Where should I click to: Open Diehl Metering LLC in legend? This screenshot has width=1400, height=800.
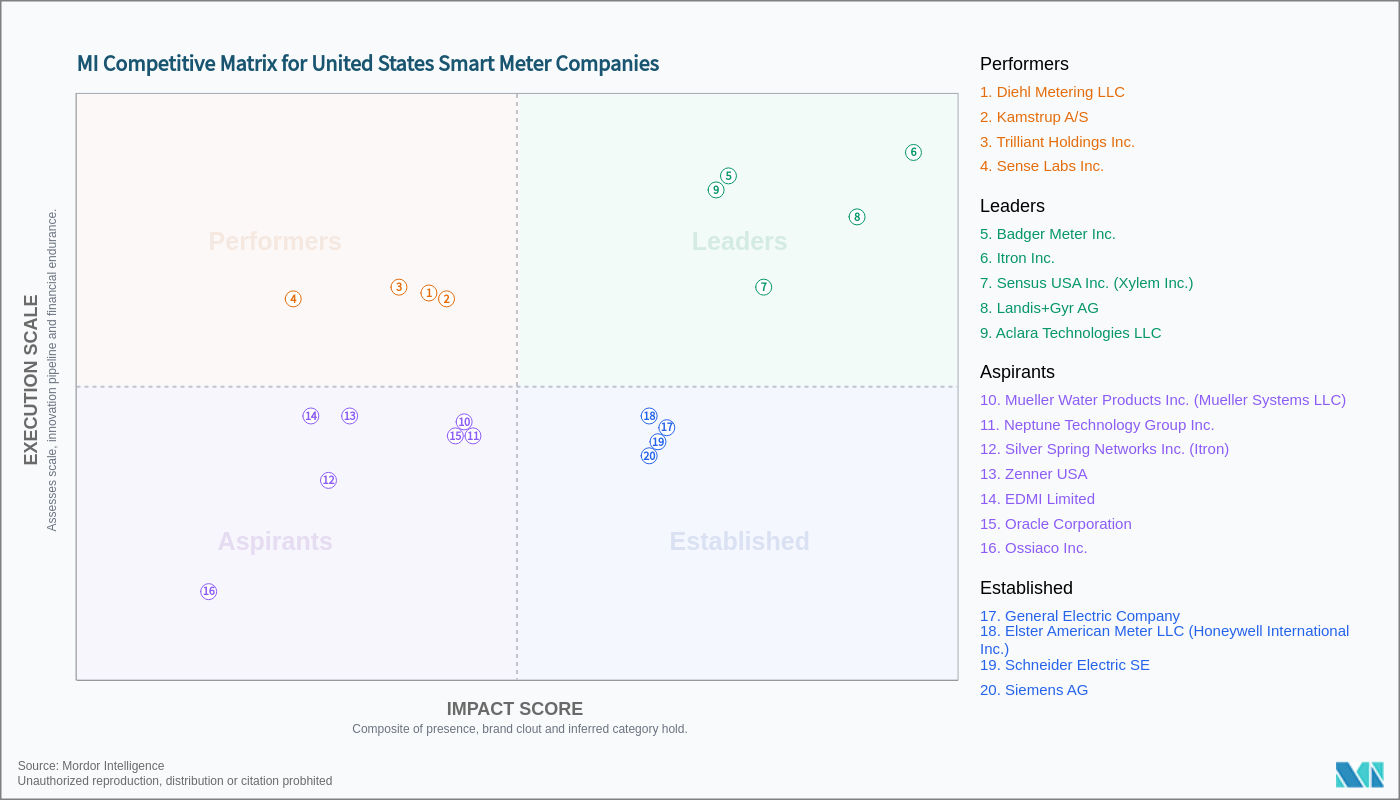[x=1052, y=92]
